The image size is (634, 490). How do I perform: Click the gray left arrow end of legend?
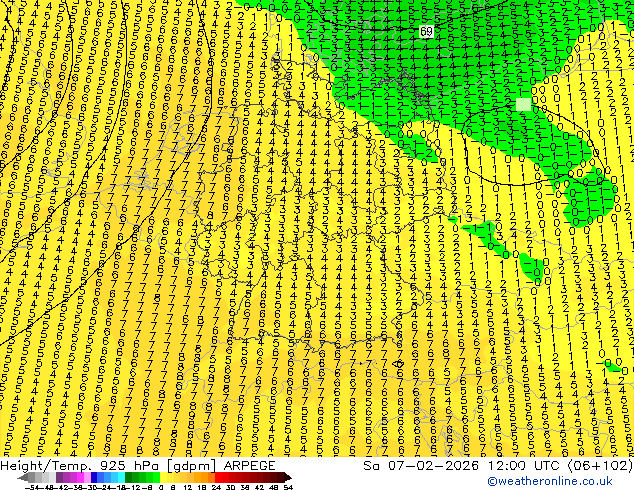tap(23, 477)
